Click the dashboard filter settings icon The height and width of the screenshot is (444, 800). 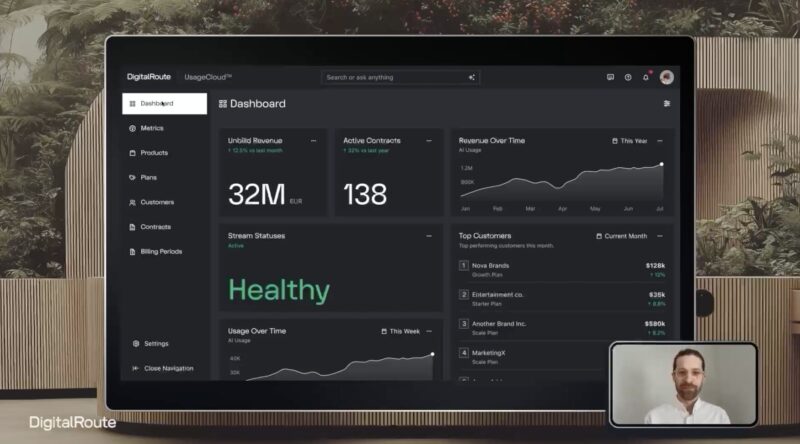[667, 104]
